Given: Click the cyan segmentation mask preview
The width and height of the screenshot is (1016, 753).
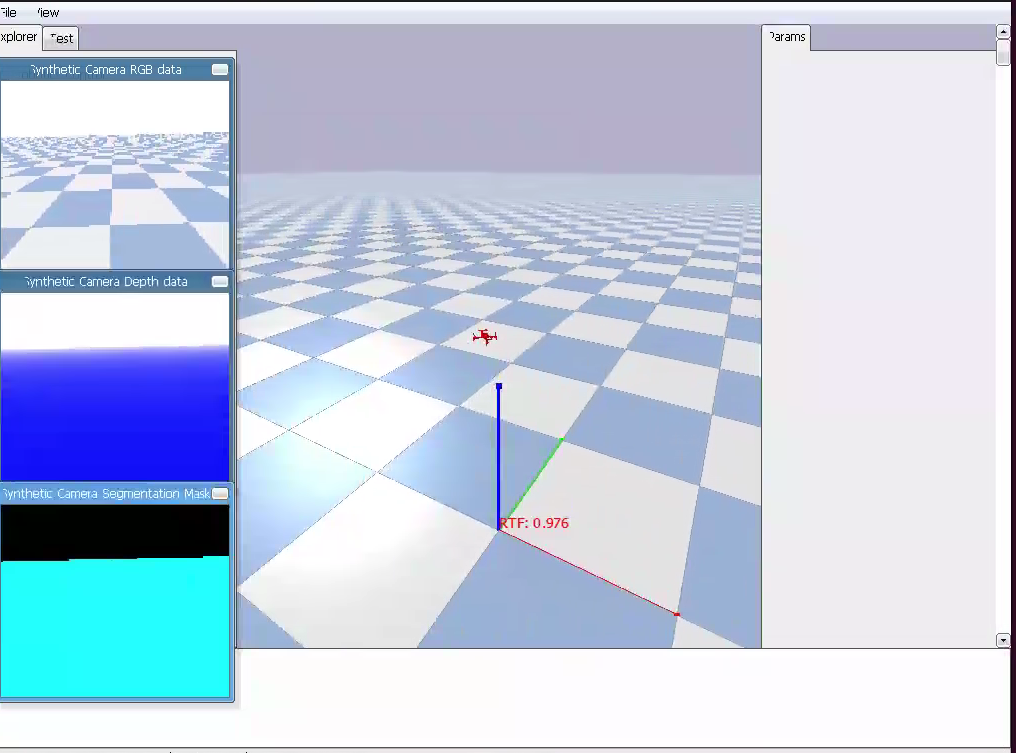Looking at the screenshot, I should pos(115,625).
